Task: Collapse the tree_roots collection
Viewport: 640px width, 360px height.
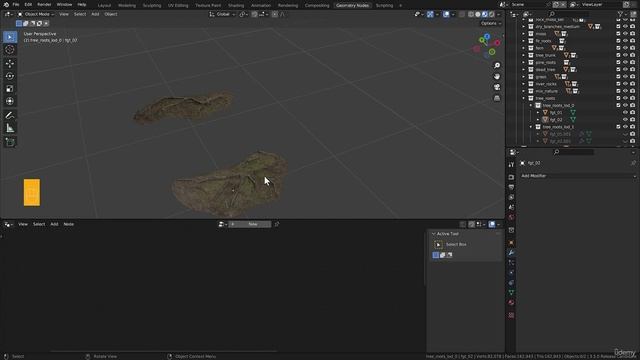Action: coord(524,98)
